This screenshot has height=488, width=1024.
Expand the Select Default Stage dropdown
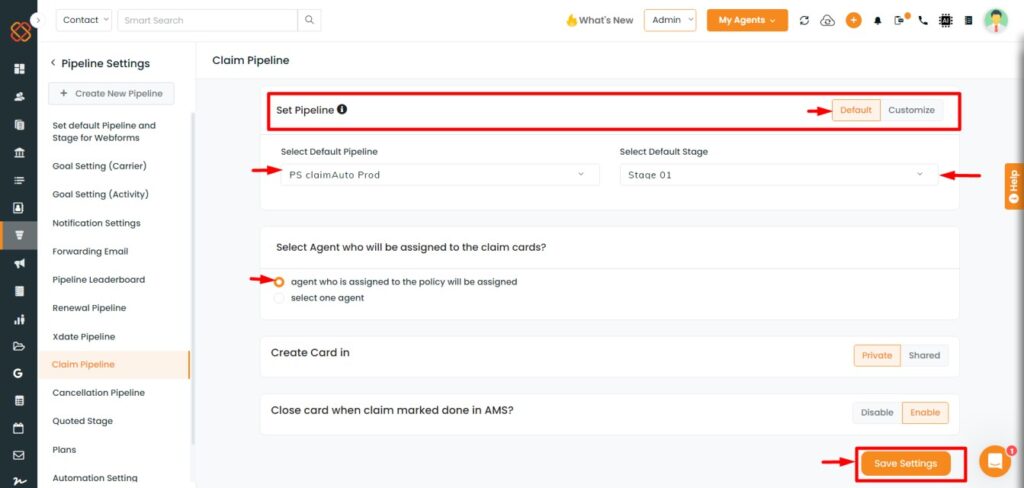pyautogui.click(x=778, y=175)
